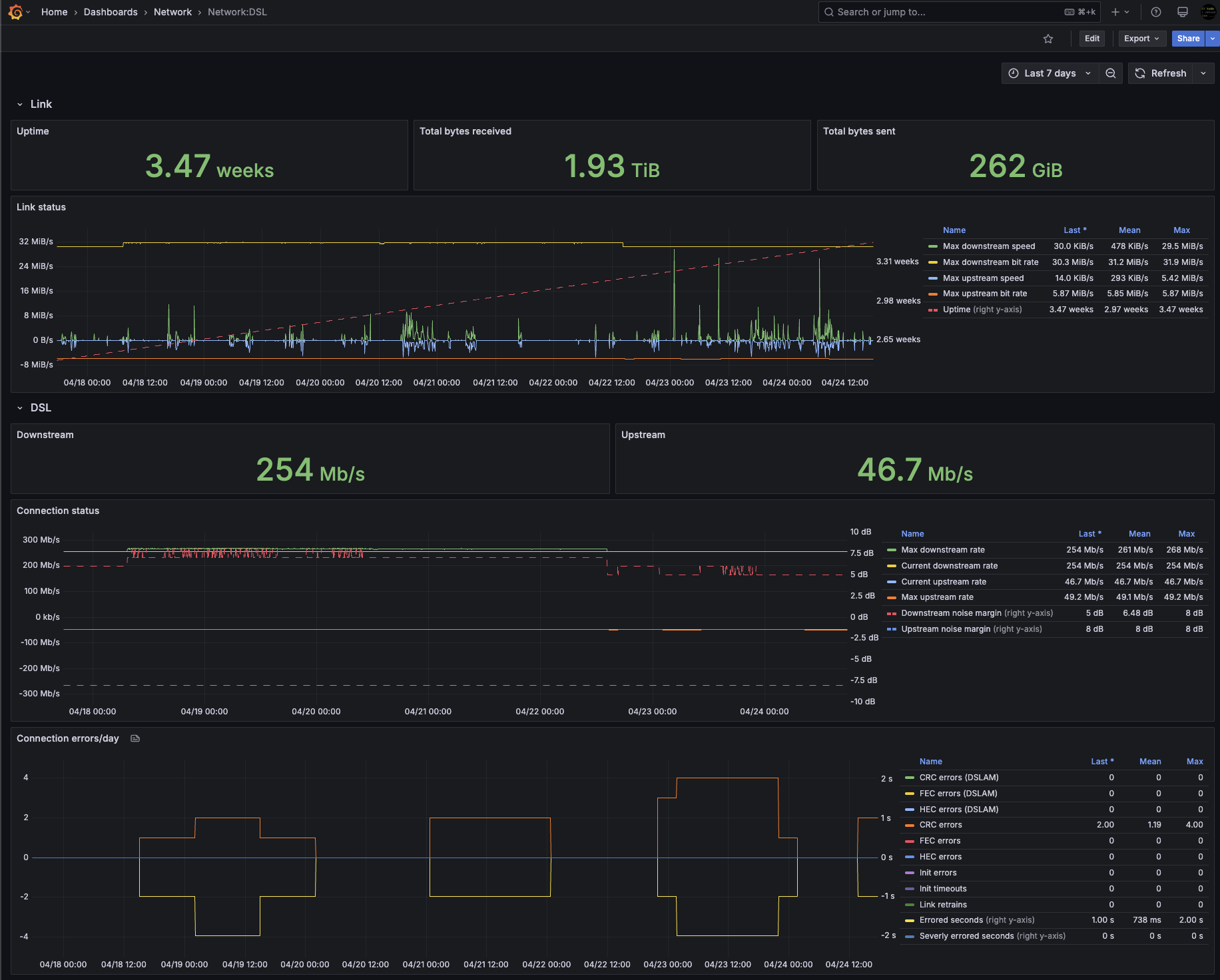
Task: Sort Link status legend by Last
Action: 1075,230
